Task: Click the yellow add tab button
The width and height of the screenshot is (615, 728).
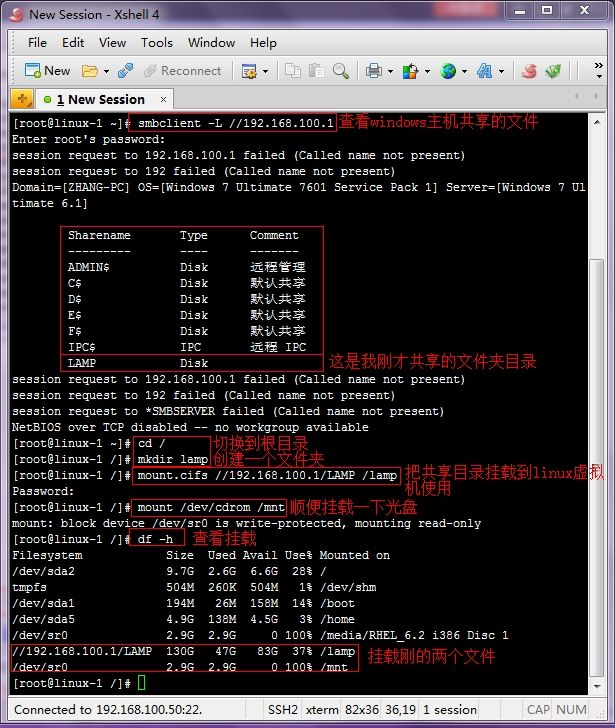Action: click(x=22, y=99)
